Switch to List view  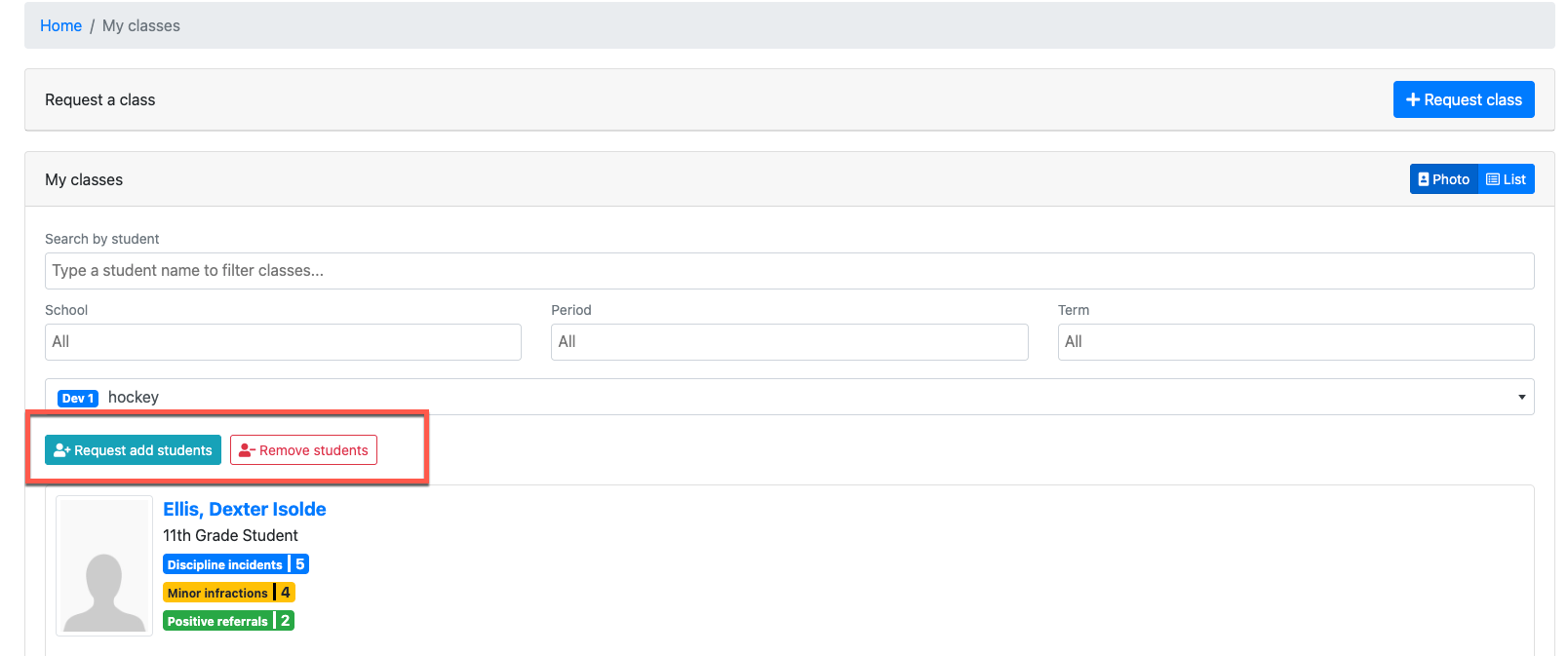click(1507, 179)
